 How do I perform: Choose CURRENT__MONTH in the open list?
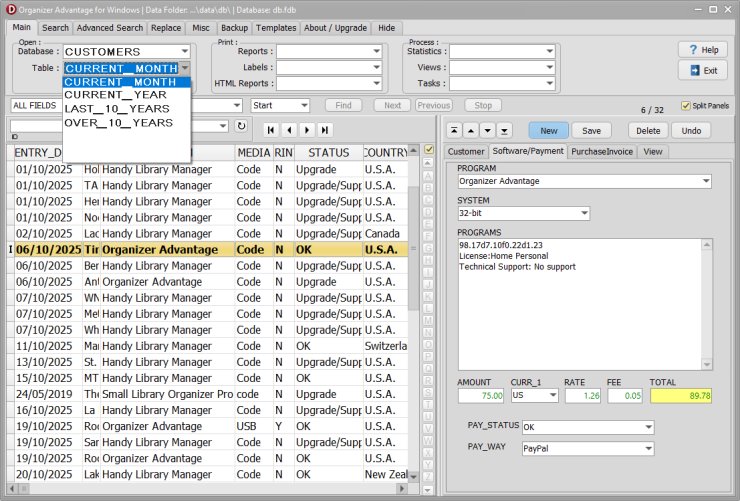pos(126,82)
